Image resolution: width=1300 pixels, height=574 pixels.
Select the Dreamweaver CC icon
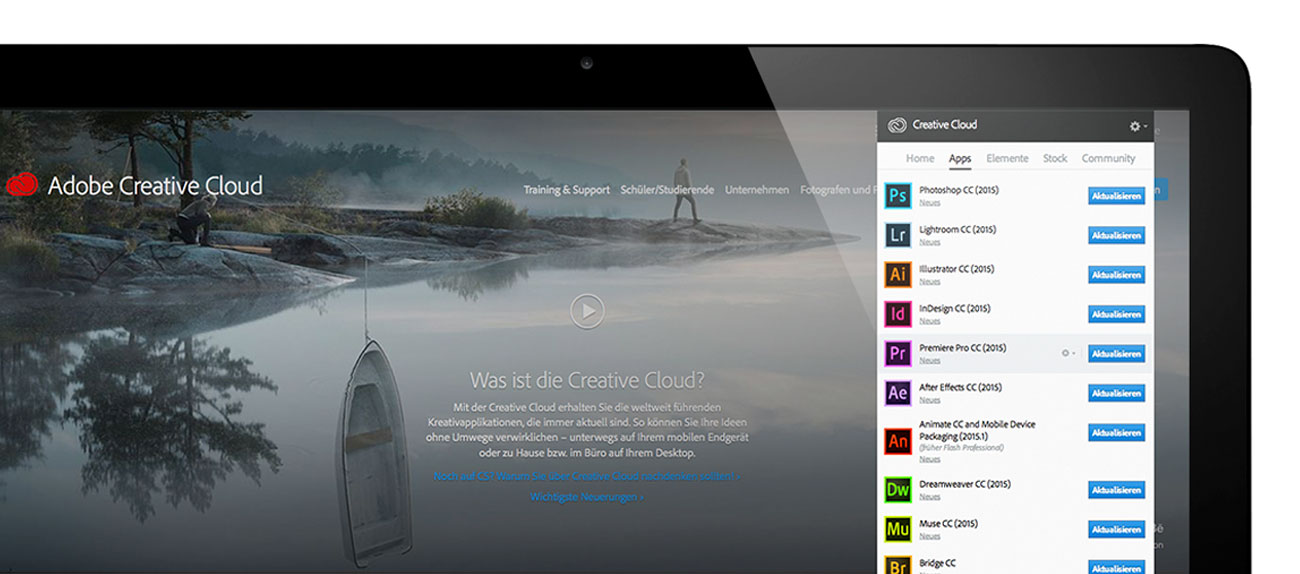tap(897, 490)
